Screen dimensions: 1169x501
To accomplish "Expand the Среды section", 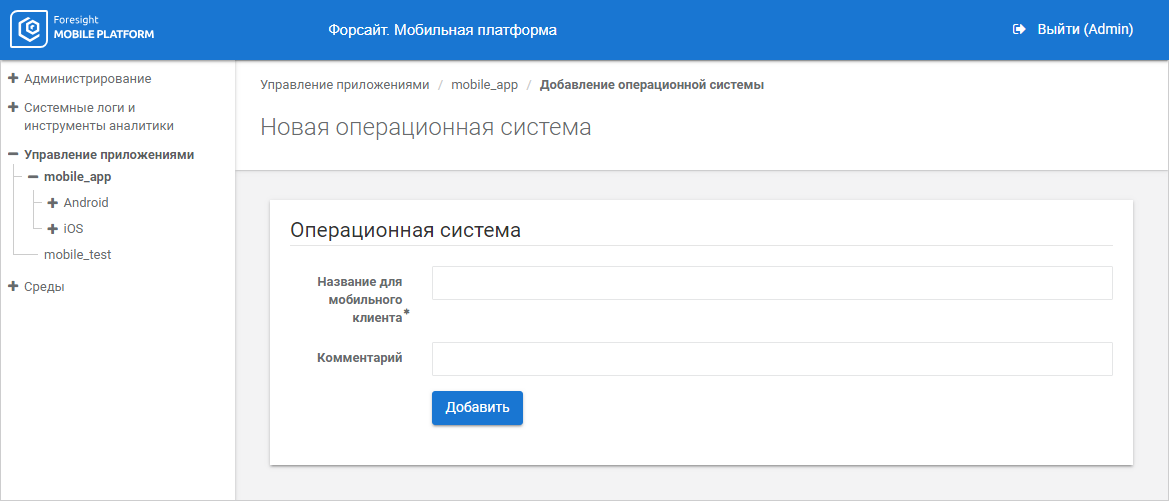I will click(13, 287).
